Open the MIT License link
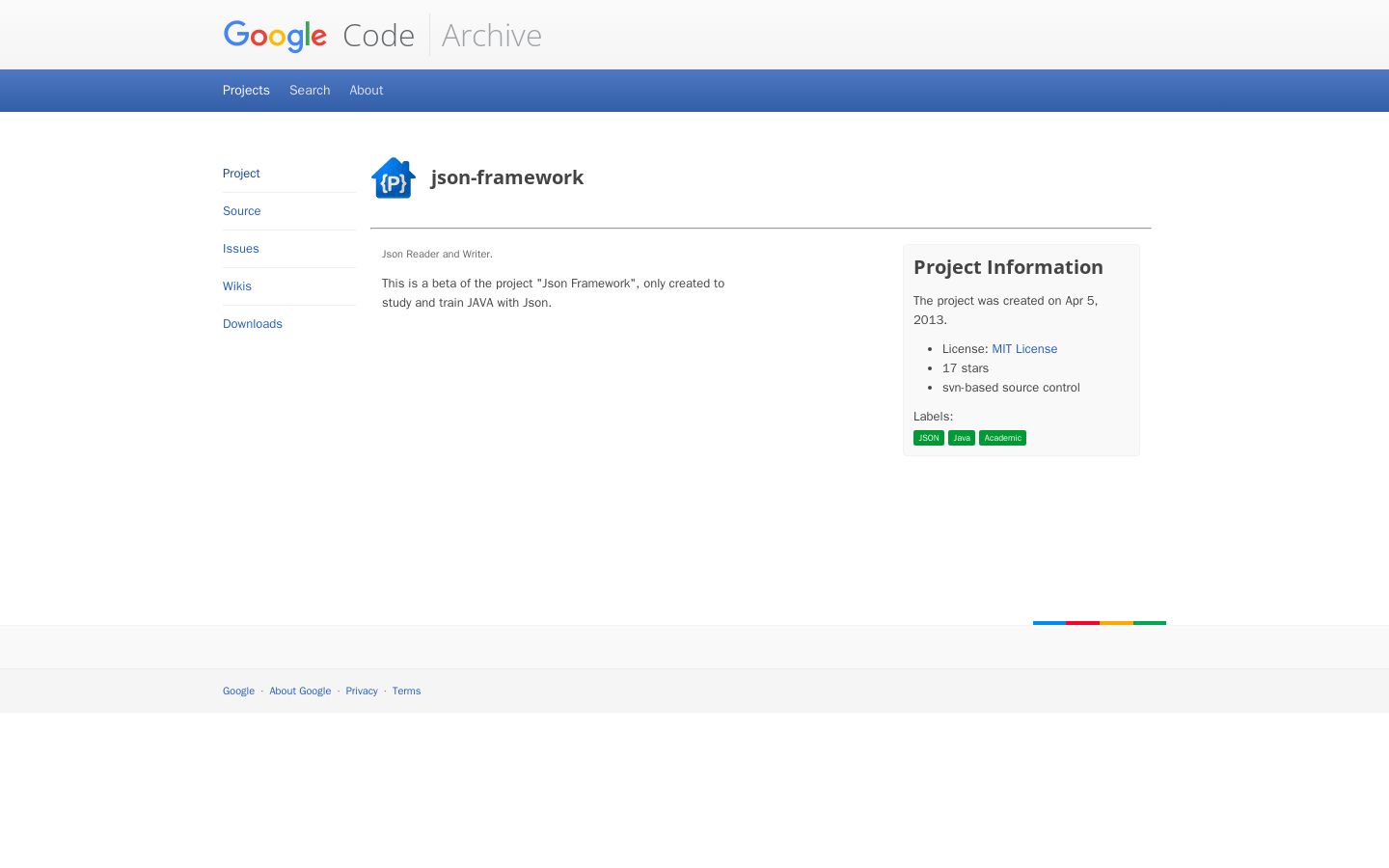 [1024, 349]
